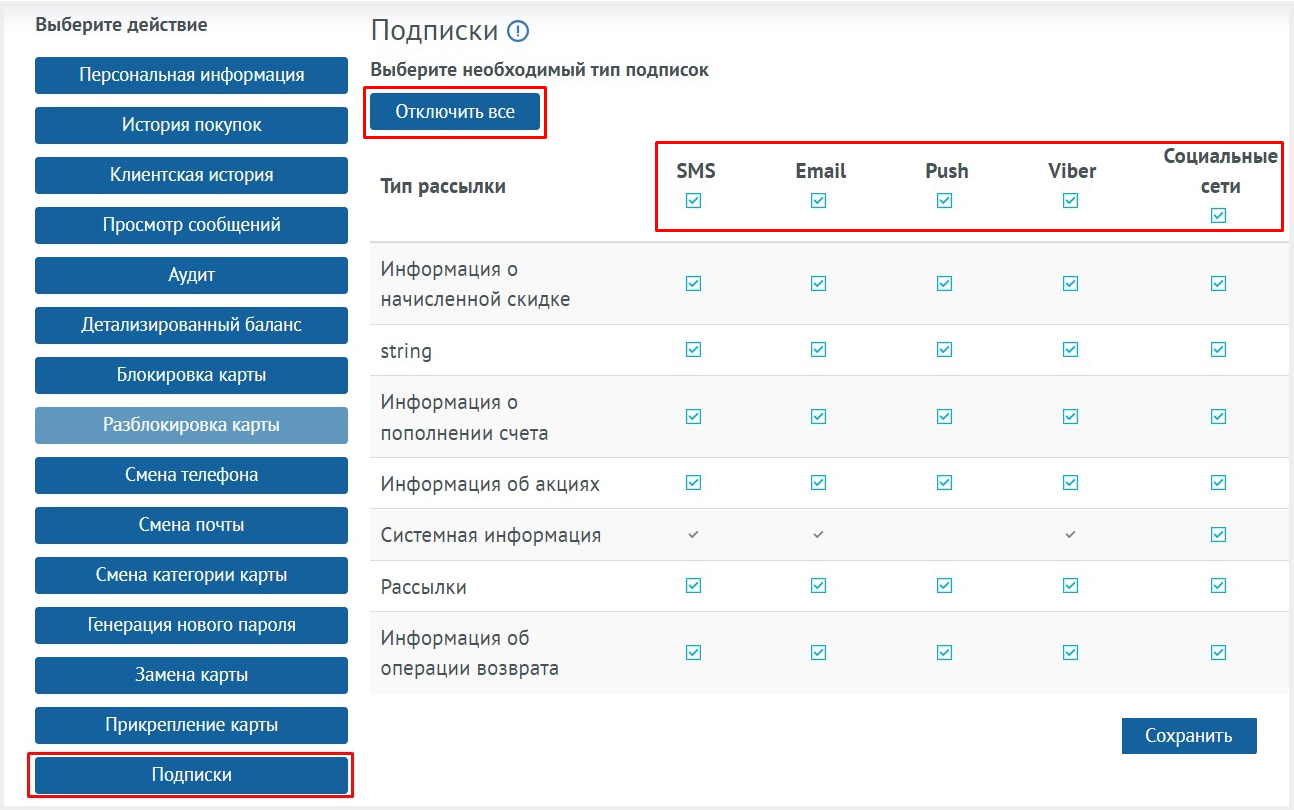Screen dimensions: 1294x810
Task: Disable Email for Информация об акциях
Action: [x=819, y=483]
